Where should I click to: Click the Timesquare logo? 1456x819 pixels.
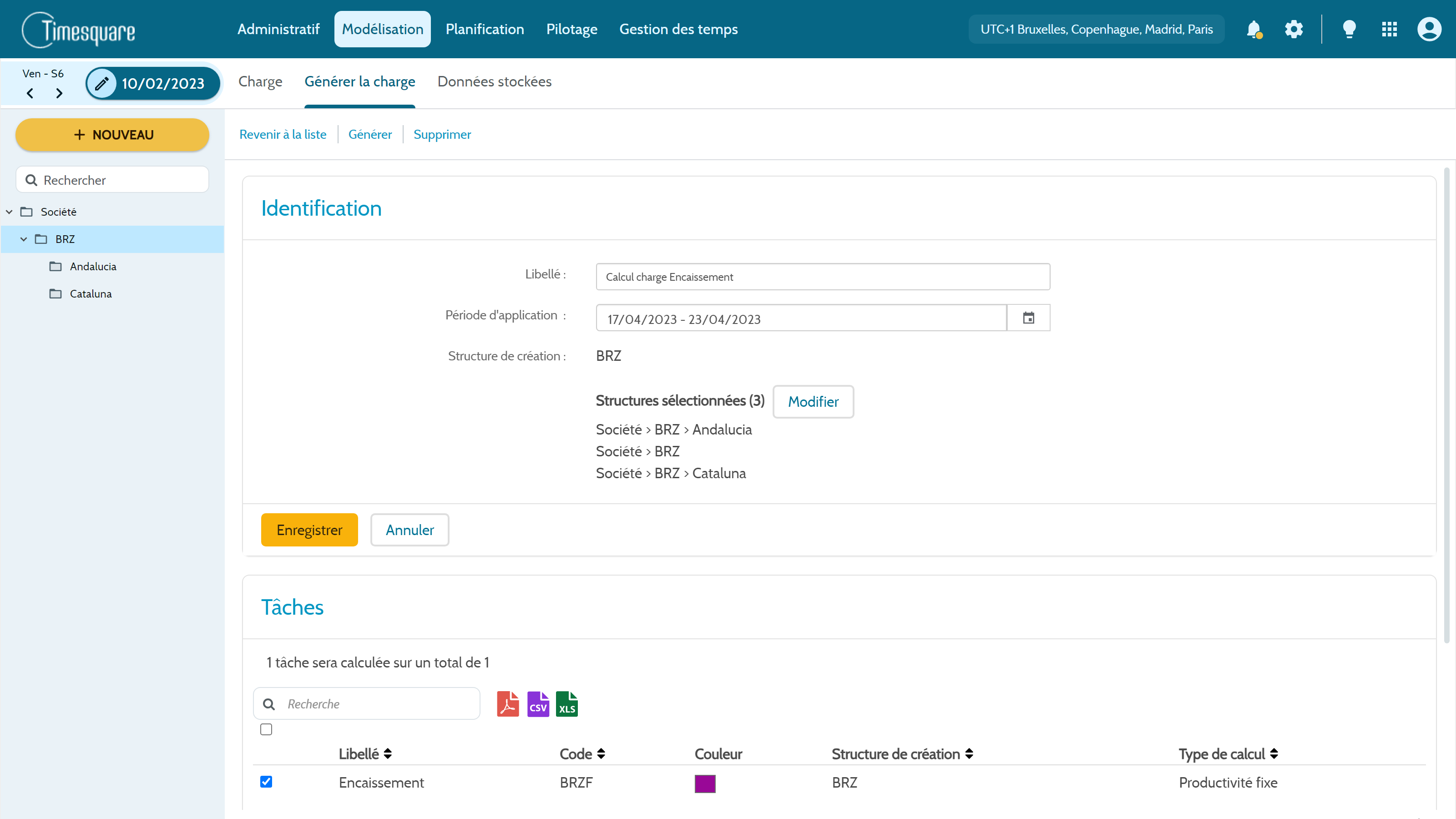(79, 30)
